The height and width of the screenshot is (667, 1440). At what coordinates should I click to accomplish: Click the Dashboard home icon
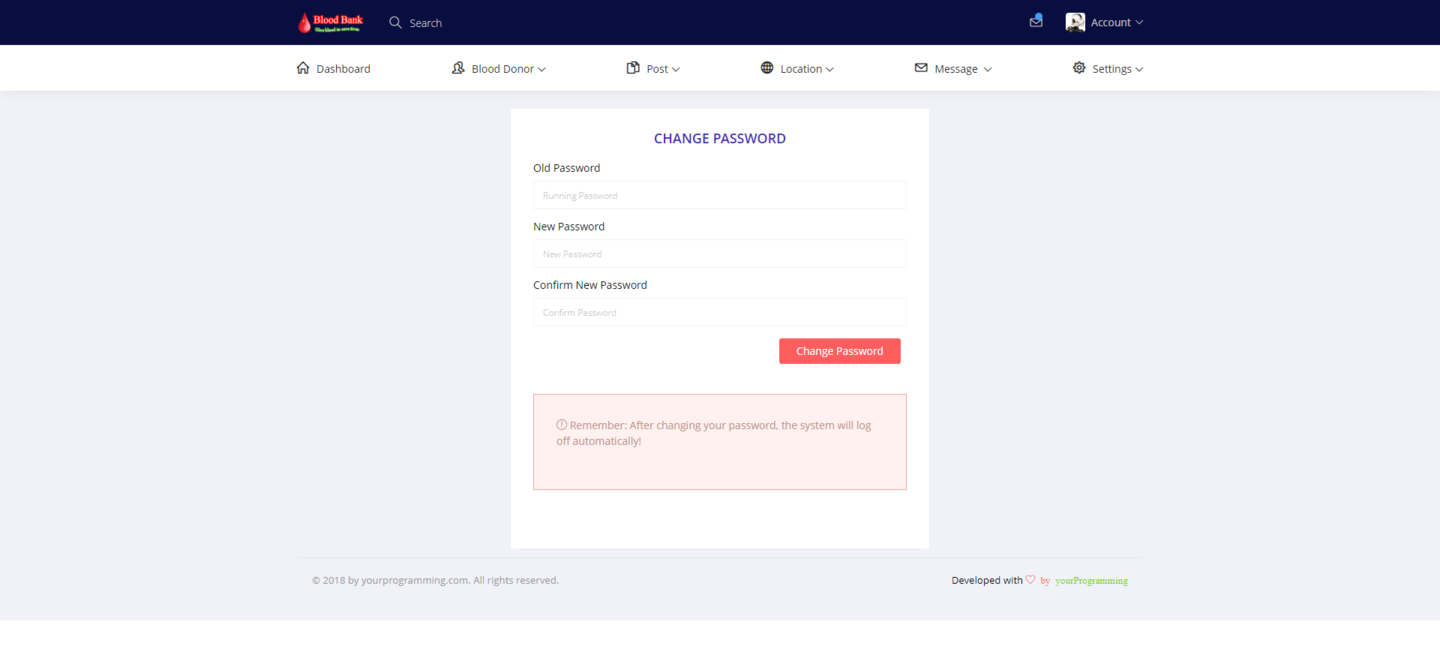coord(303,68)
